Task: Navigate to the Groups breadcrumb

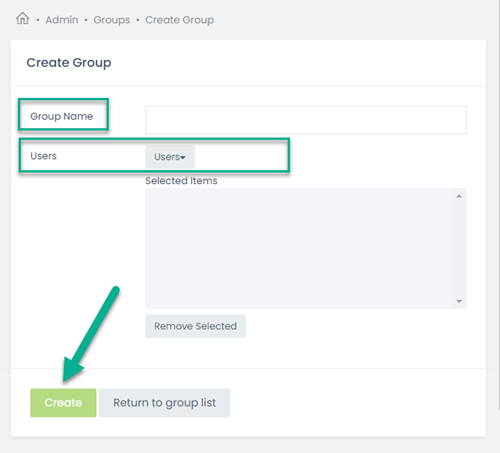Action: (112, 20)
